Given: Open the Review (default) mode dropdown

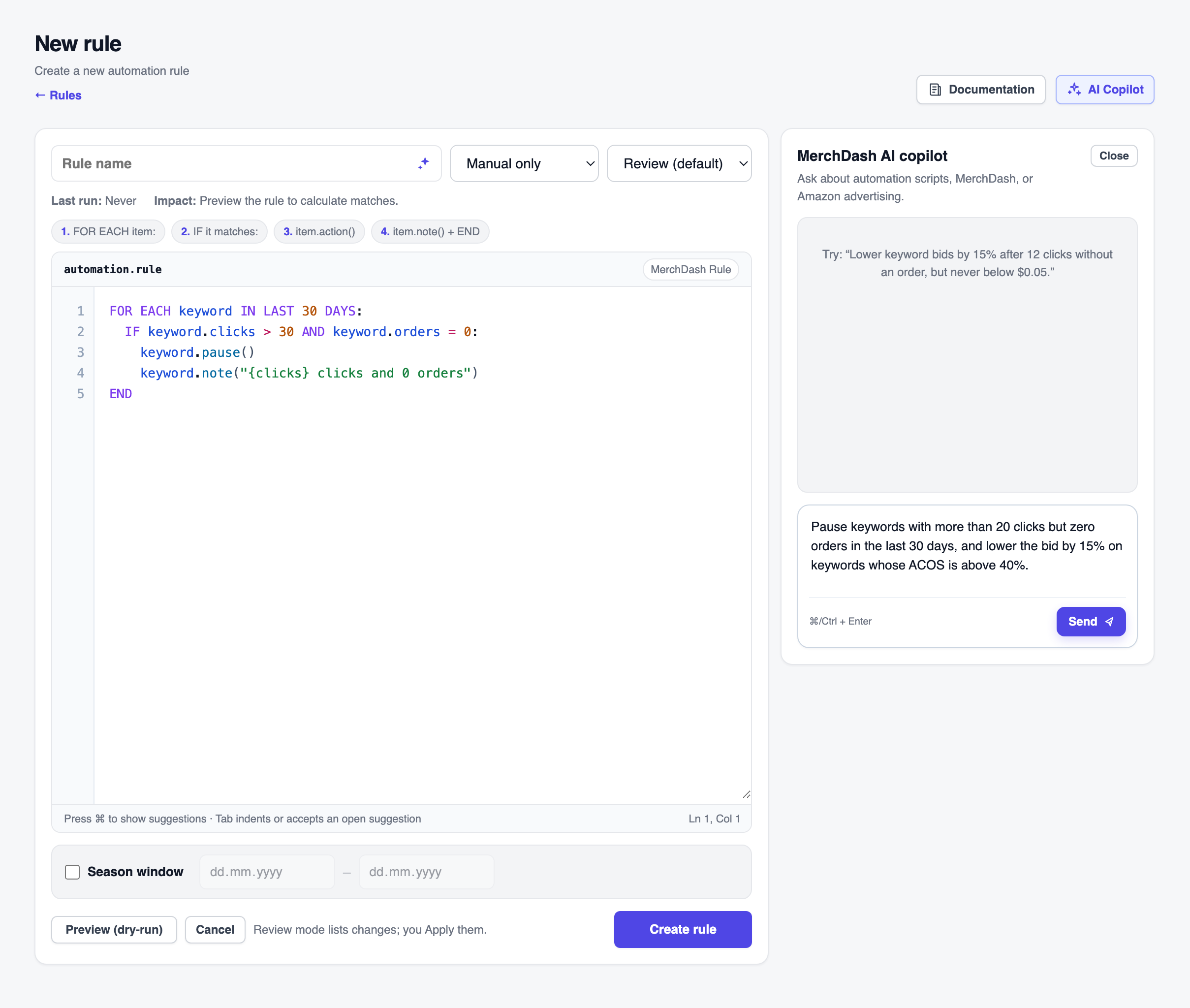Looking at the screenshot, I should point(679,163).
